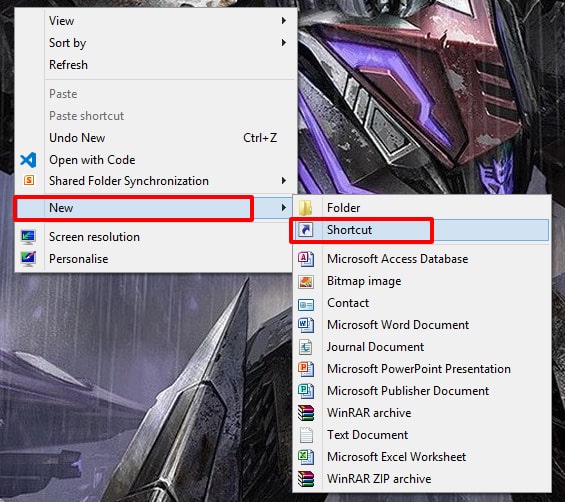Image resolution: width=565 pixels, height=502 pixels.
Task: Click the Microsoft Access Database icon
Action: 306,259
